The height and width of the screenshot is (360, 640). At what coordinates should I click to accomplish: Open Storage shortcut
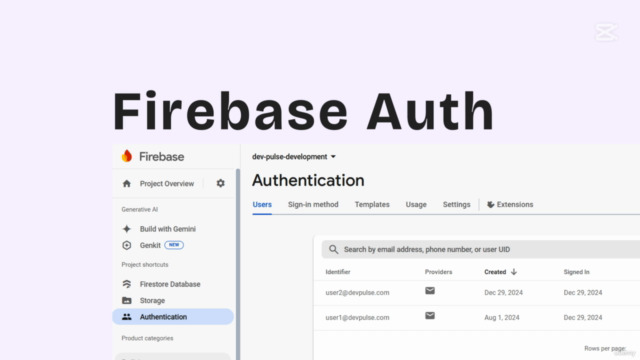pyautogui.click(x=152, y=300)
